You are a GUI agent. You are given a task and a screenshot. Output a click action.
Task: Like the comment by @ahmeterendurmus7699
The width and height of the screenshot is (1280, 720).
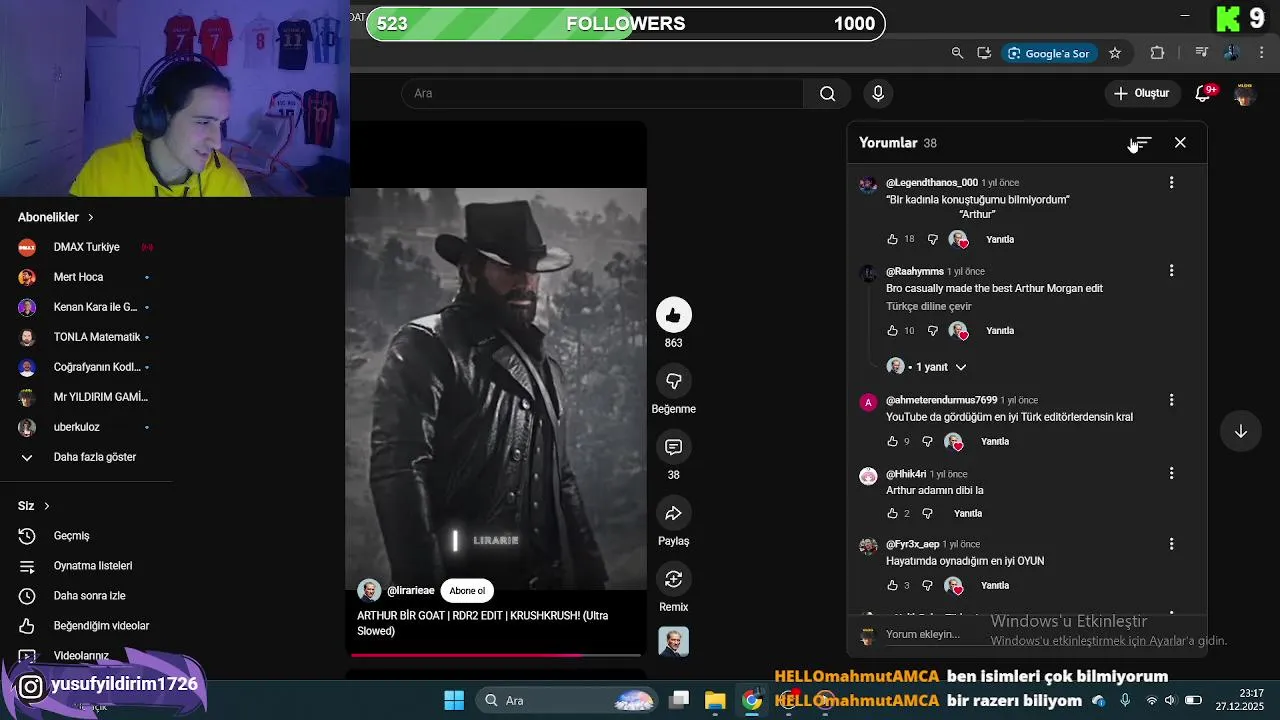[892, 441]
